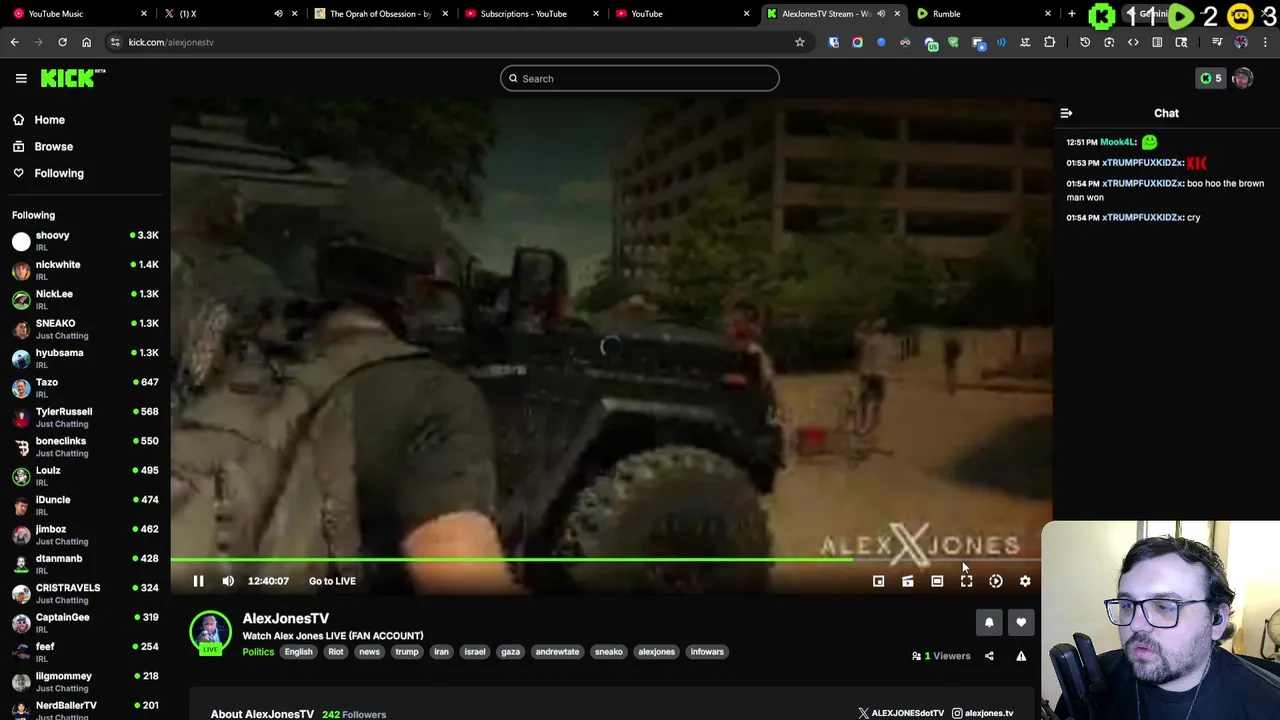
Task: Click username Mook4L in chat
Action: 1119,142
